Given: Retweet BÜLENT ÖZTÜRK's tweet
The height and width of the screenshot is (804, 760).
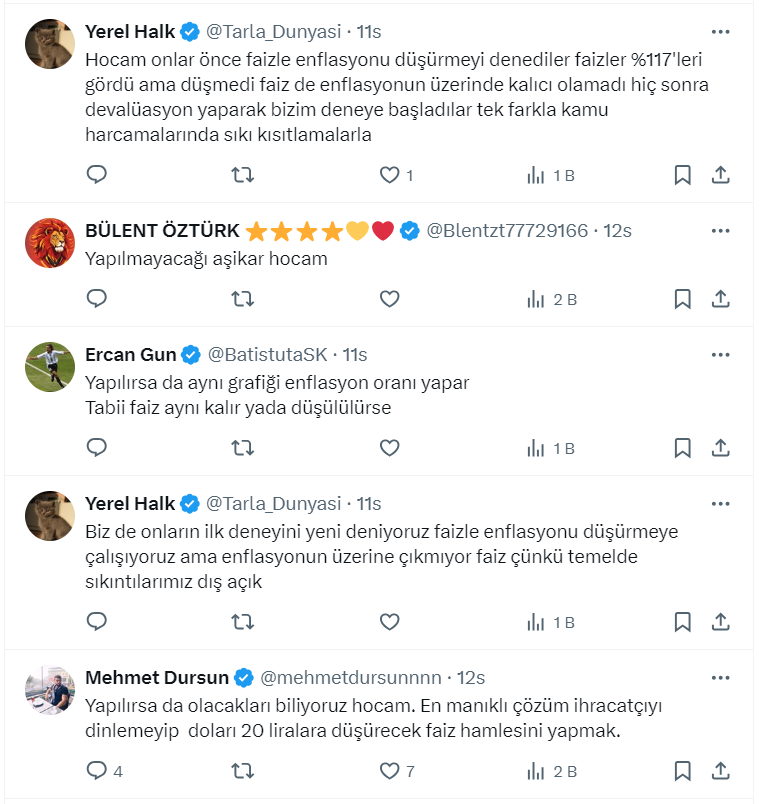Looking at the screenshot, I should (x=242, y=298).
